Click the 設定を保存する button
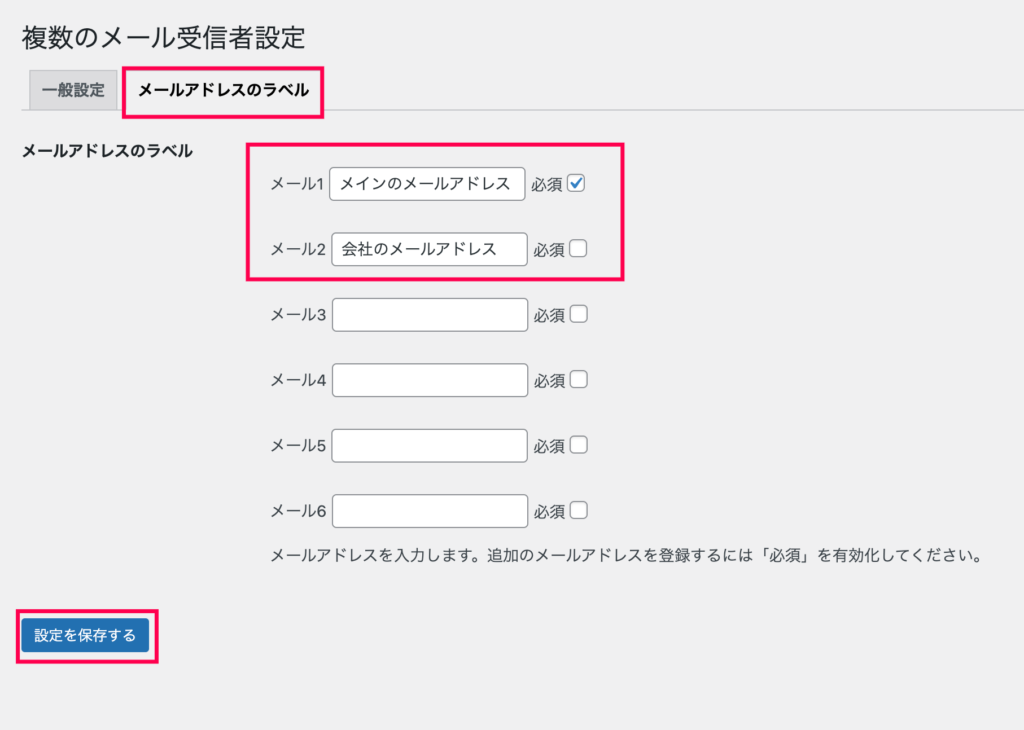This screenshot has width=1024, height=730. pyautogui.click(x=86, y=635)
